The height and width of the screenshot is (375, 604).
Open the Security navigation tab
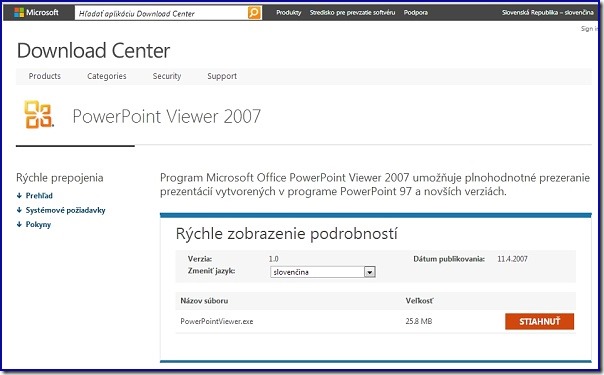(167, 76)
